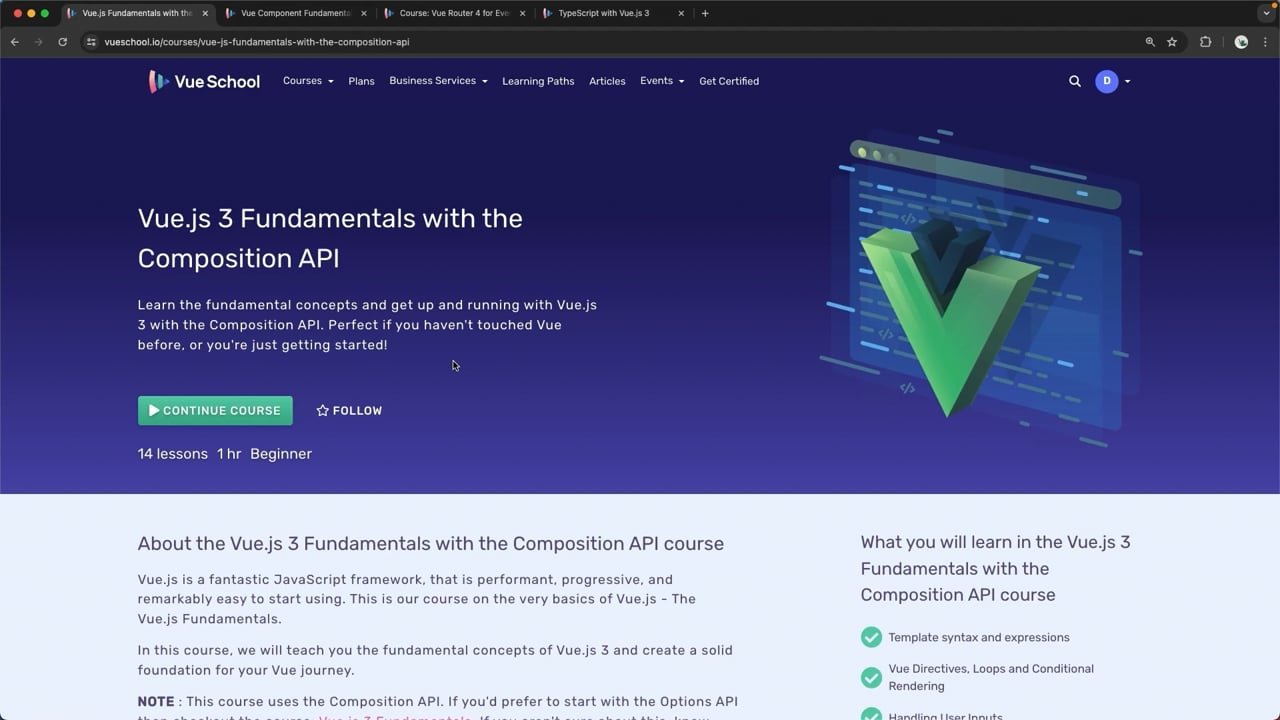Close the Vue Router 4 tab
Viewport: 1280px width, 720px height.
pyautogui.click(x=523, y=13)
